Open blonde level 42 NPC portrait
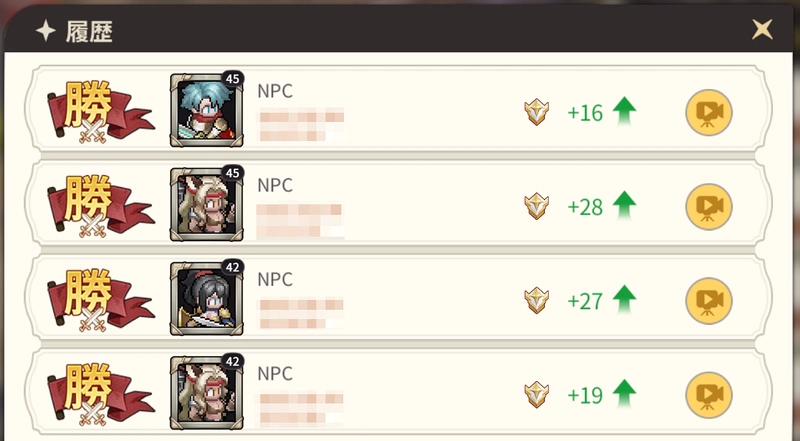The image size is (800, 441). tap(207, 393)
